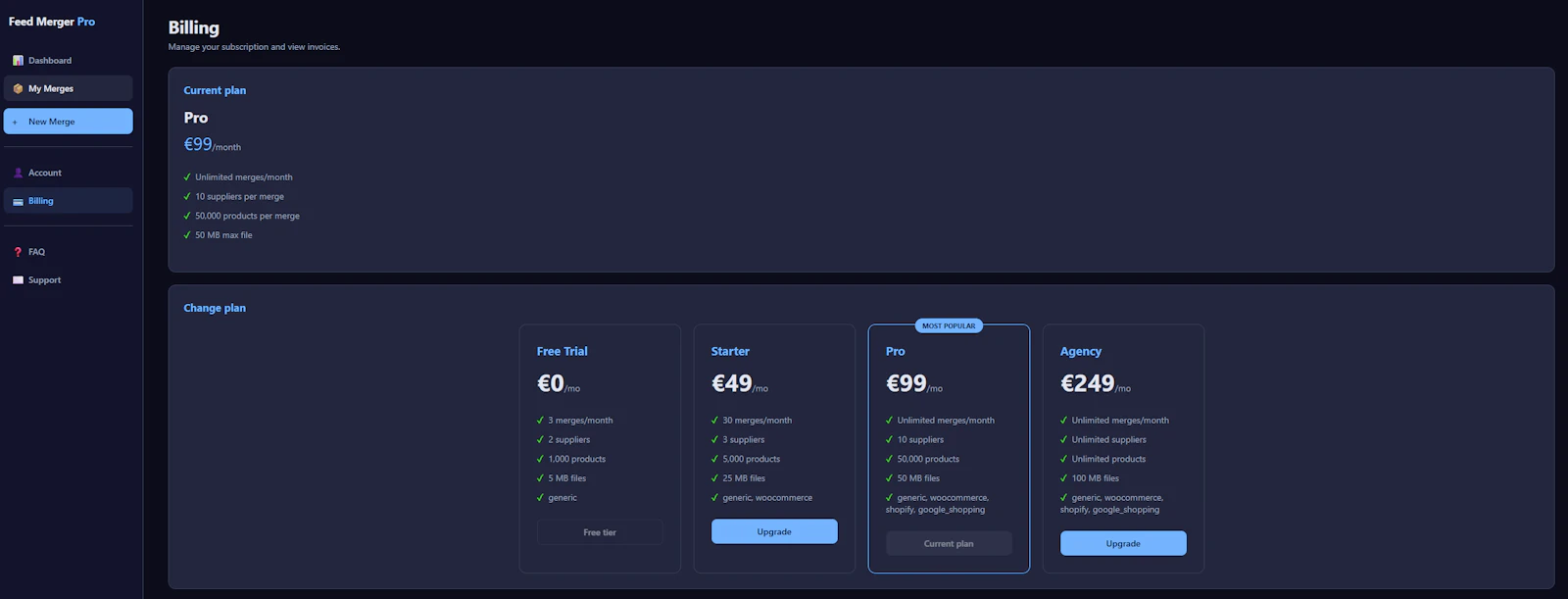Viewport: 1568px width, 599px height.
Task: Click checkmark beside '100 MB files'
Action: pos(1063,478)
